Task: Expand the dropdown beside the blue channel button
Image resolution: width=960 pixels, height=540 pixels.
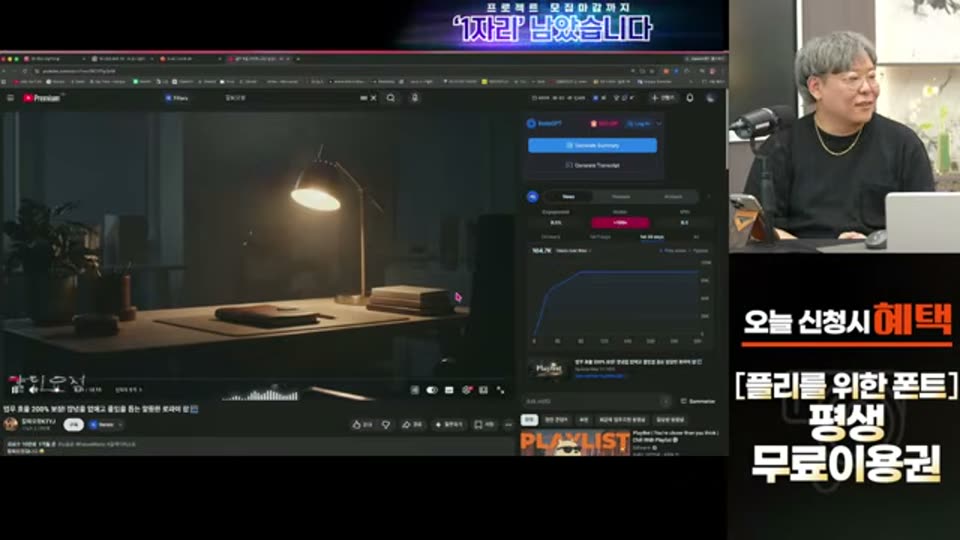Action: coord(121,424)
